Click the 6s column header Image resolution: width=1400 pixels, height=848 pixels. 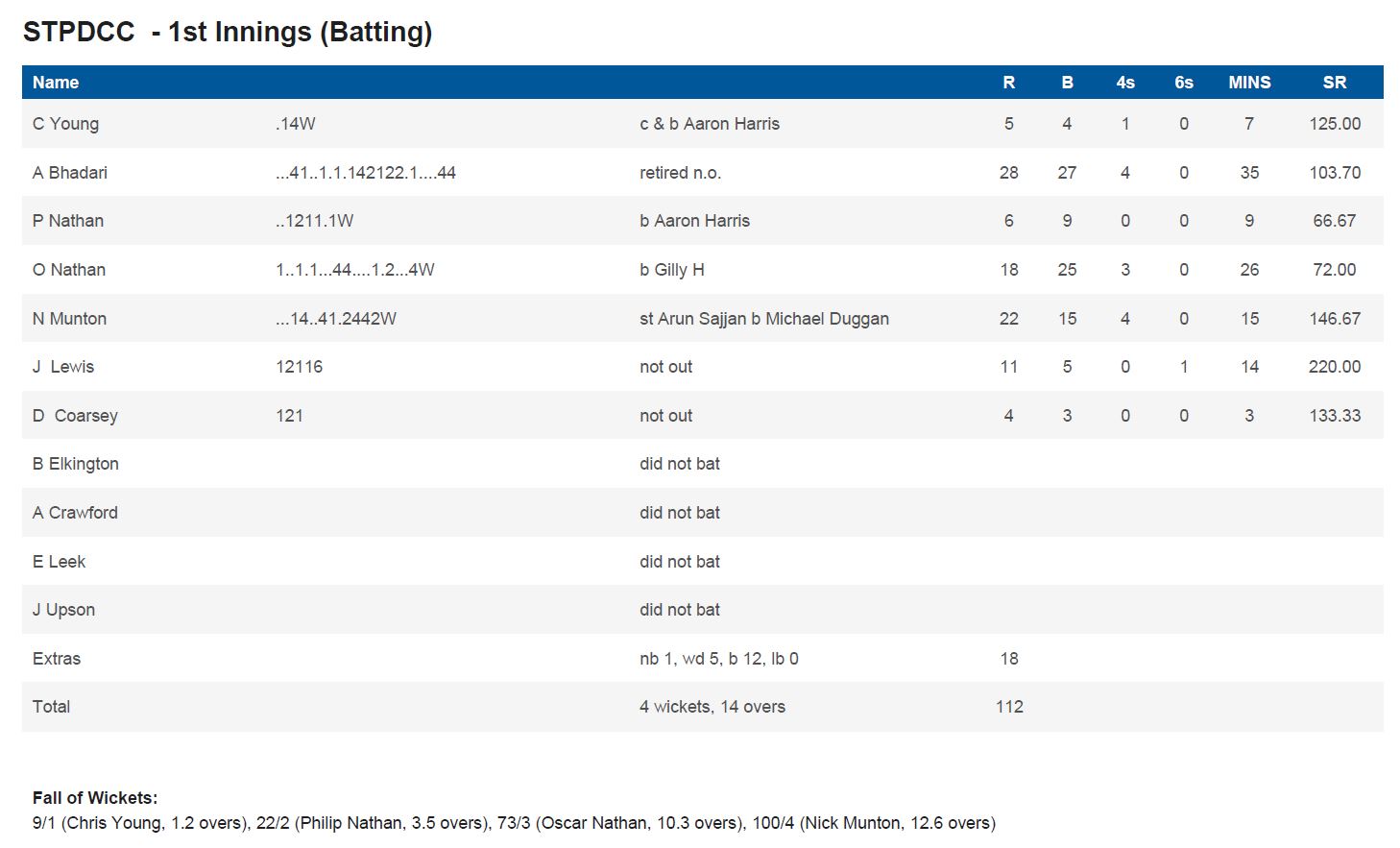[x=1184, y=83]
